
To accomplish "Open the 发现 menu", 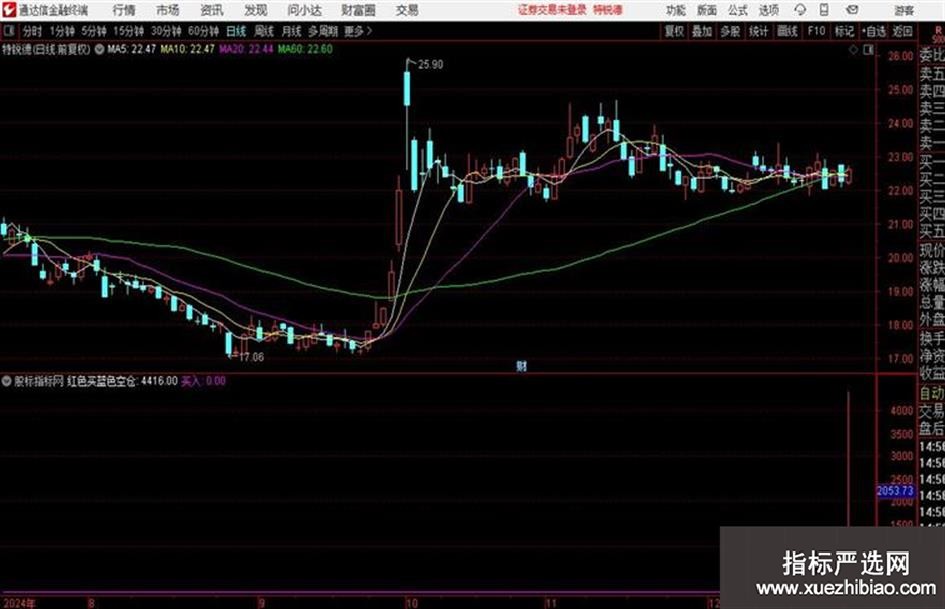I will point(256,10).
